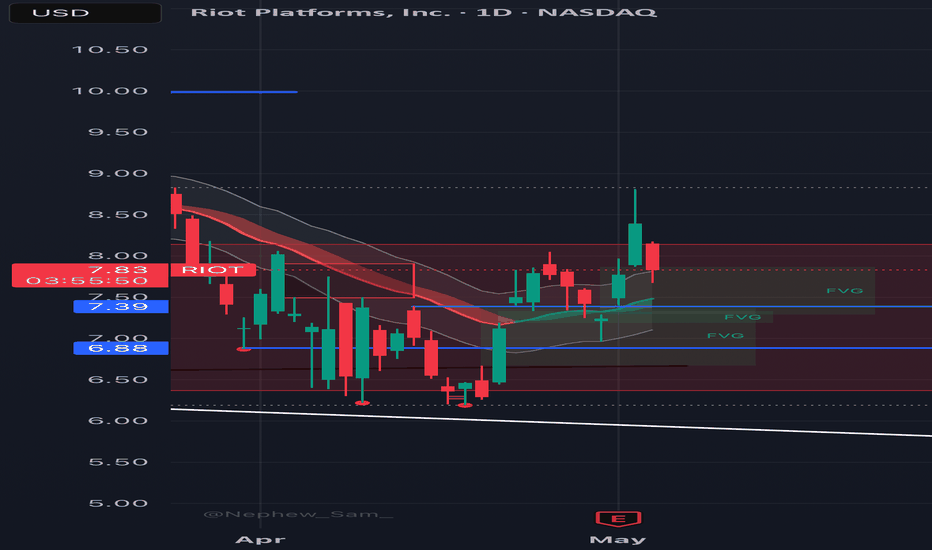Click the 6.00 price axis label
This screenshot has height=550, width=932.
click(x=118, y=421)
